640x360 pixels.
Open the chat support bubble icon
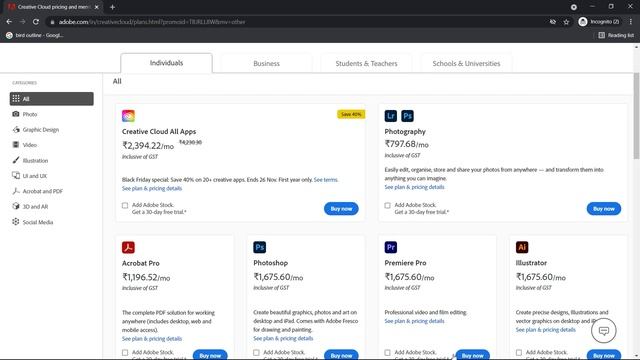pos(604,331)
